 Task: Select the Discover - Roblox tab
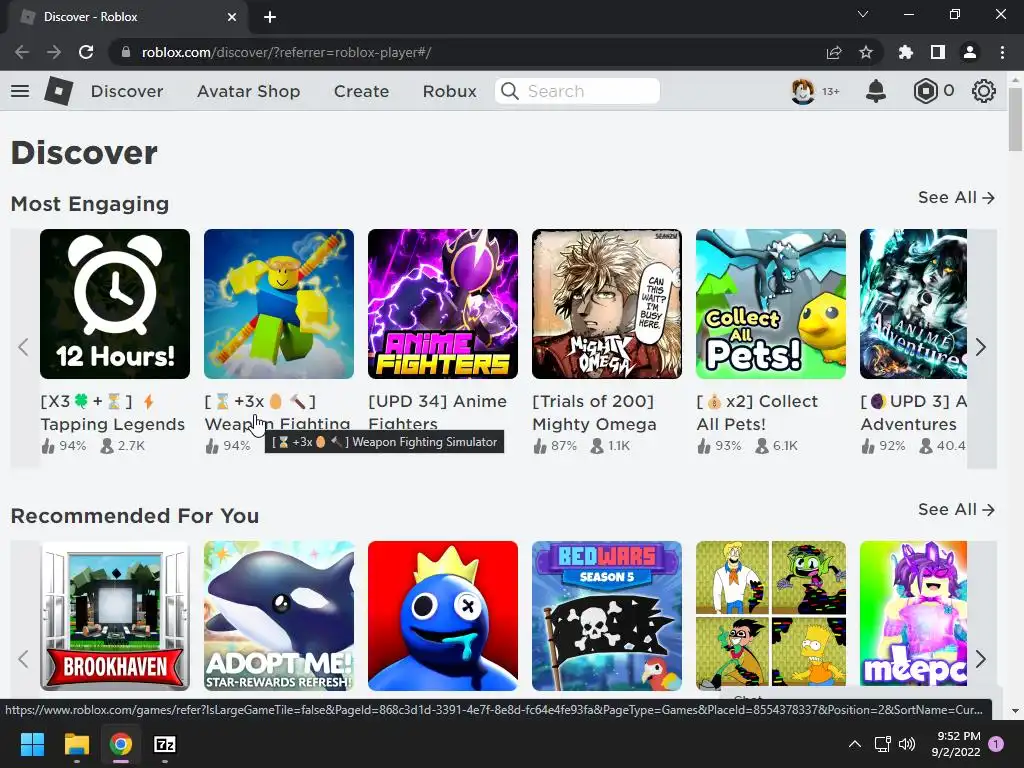coord(128,17)
